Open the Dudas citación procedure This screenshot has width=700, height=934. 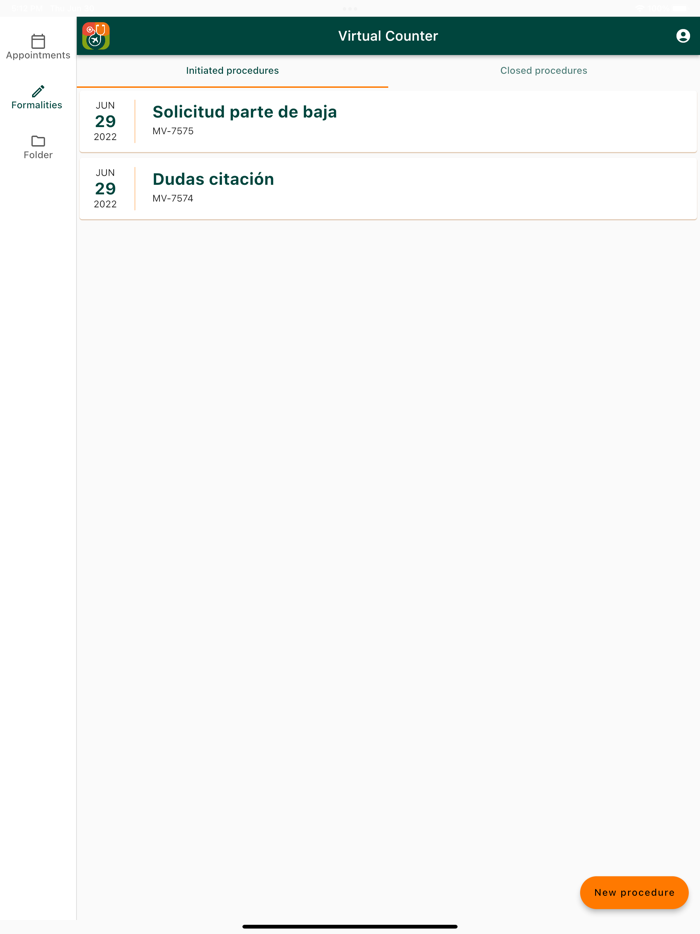[x=213, y=180]
